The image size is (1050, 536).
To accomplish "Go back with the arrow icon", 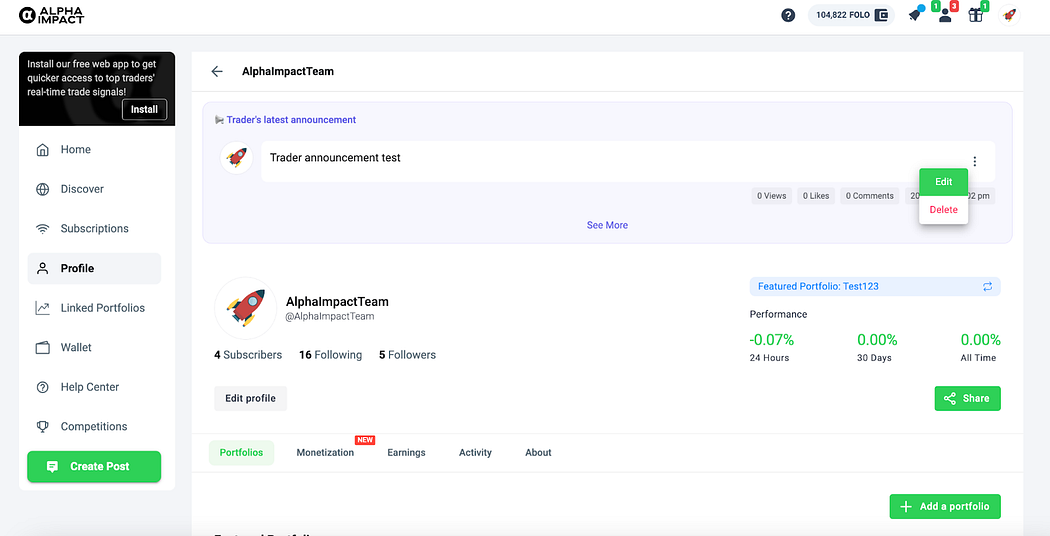I will click(216, 71).
